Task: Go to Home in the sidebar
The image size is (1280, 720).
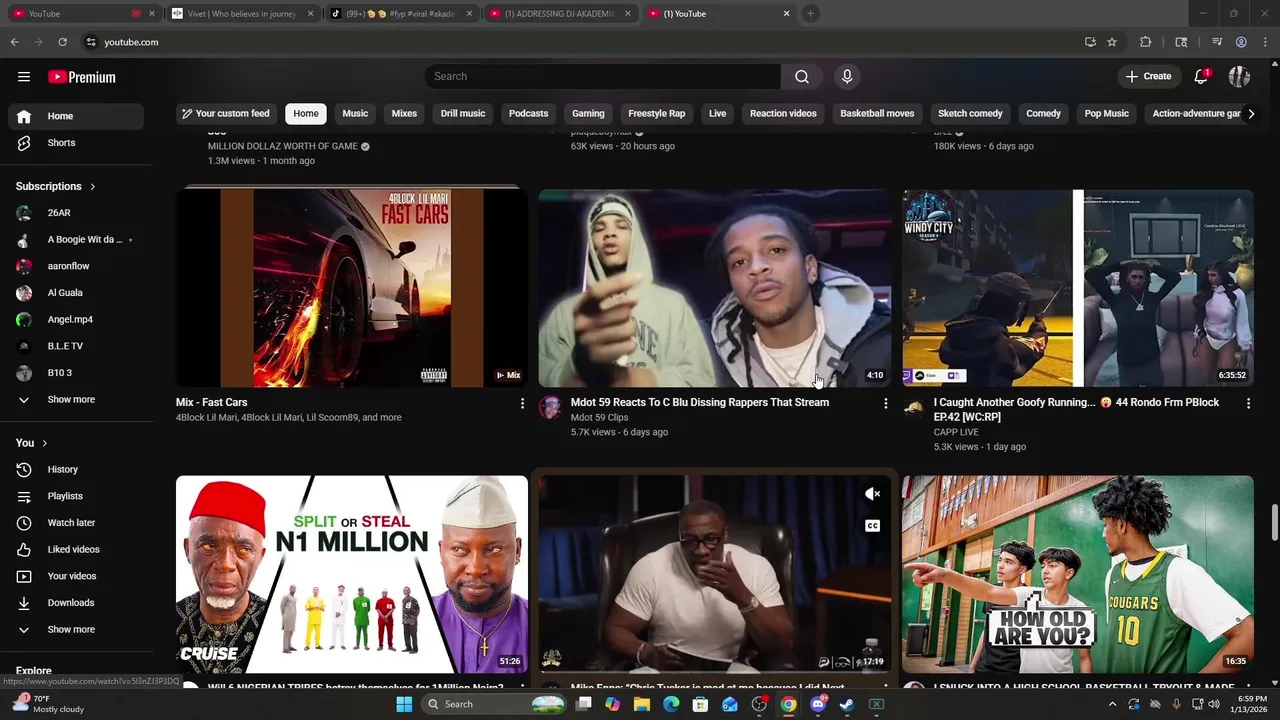Action: point(76,116)
